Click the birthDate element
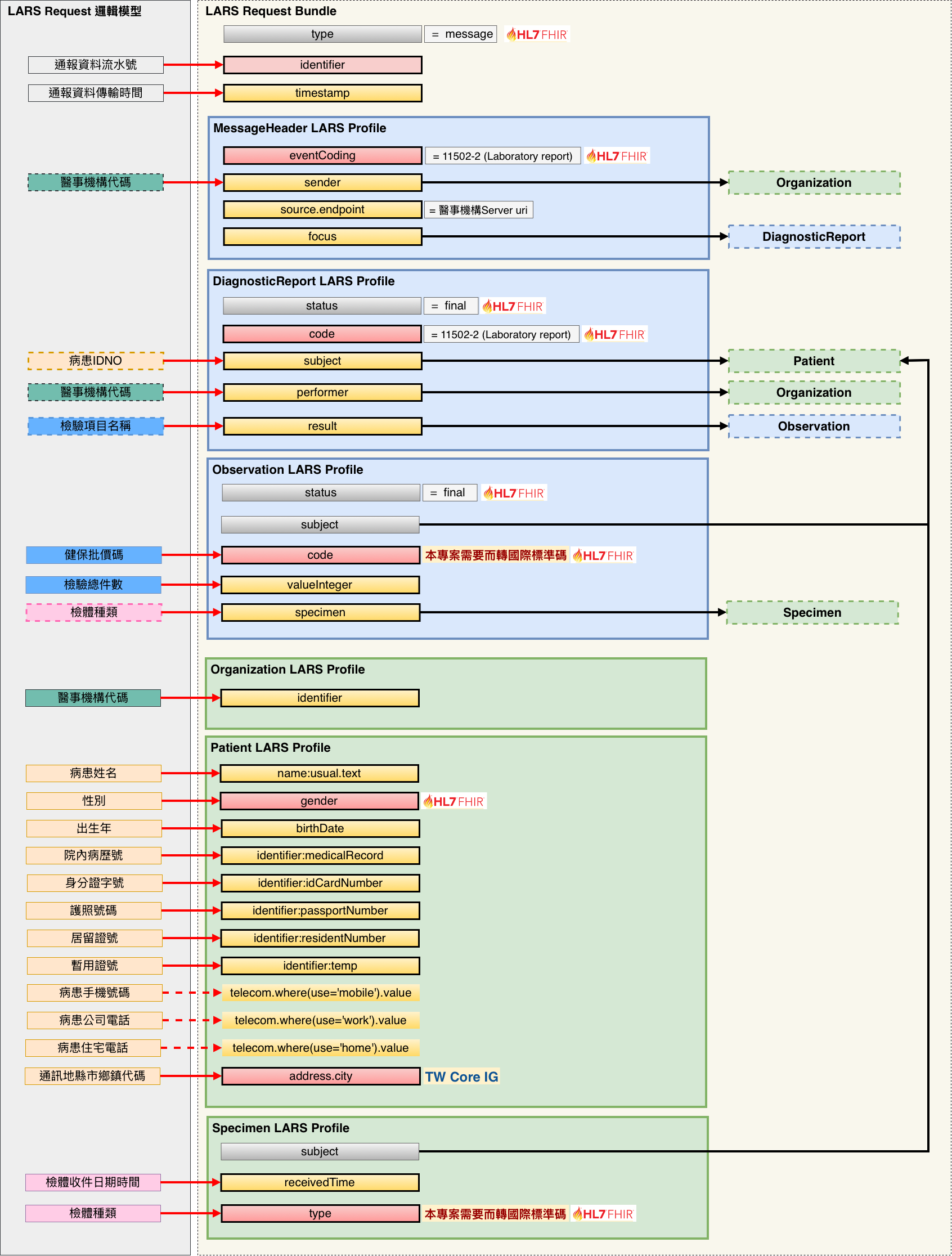952x1256 pixels. click(320, 828)
